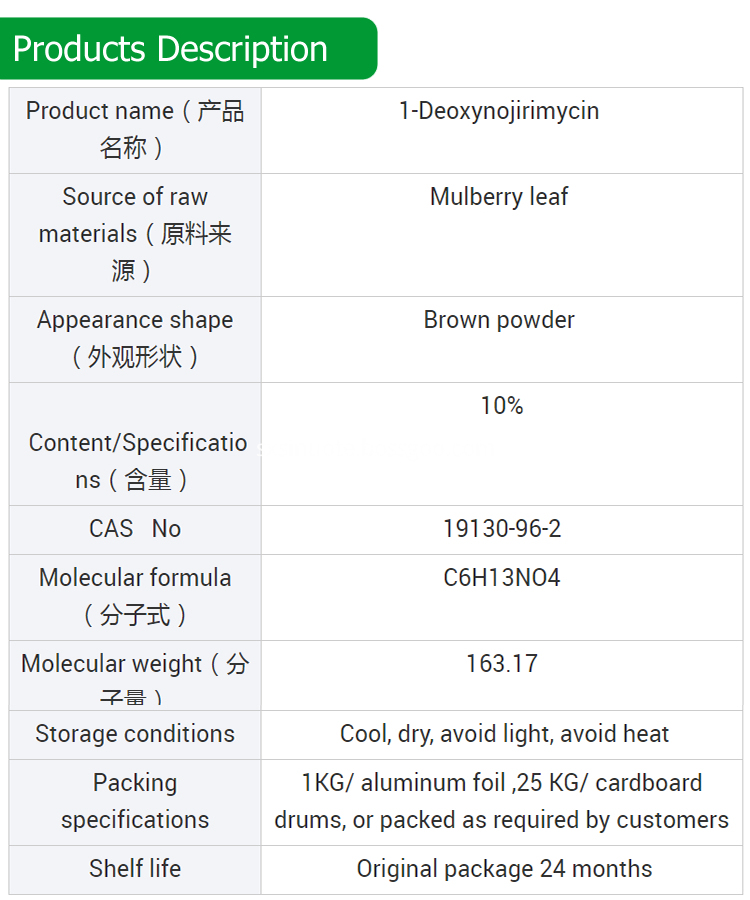Click the Appearance shape label cell
Image resolution: width=750 pixels, height=900 pixels.
tap(135, 338)
